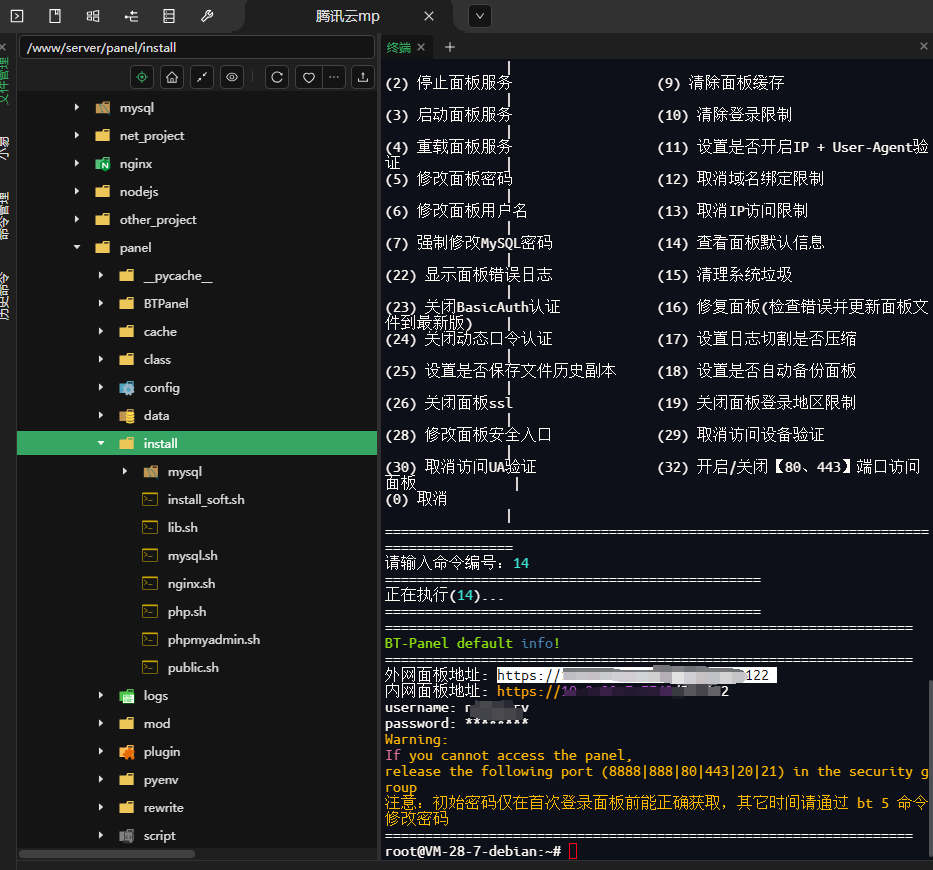
Task: Click the config folder gear icon
Action: (x=127, y=388)
